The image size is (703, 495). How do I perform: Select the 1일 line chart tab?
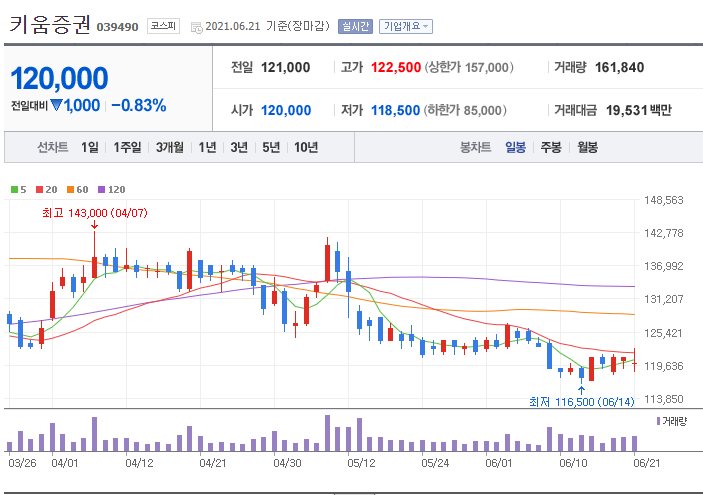(x=90, y=147)
